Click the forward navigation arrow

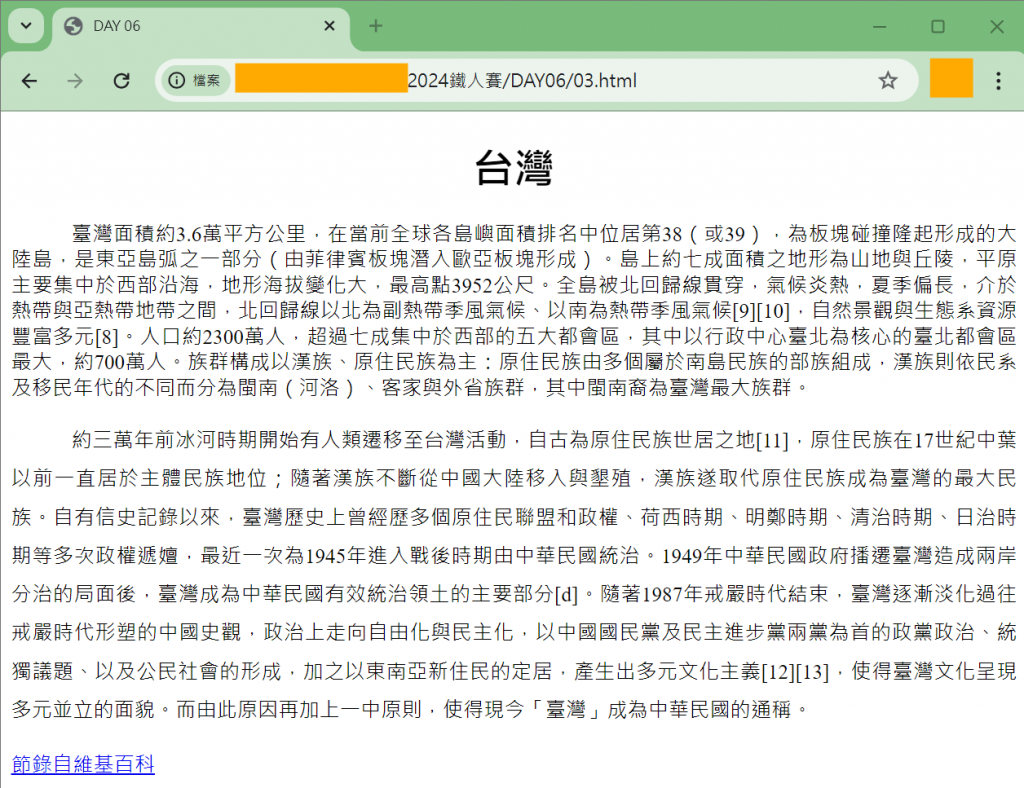(75, 80)
